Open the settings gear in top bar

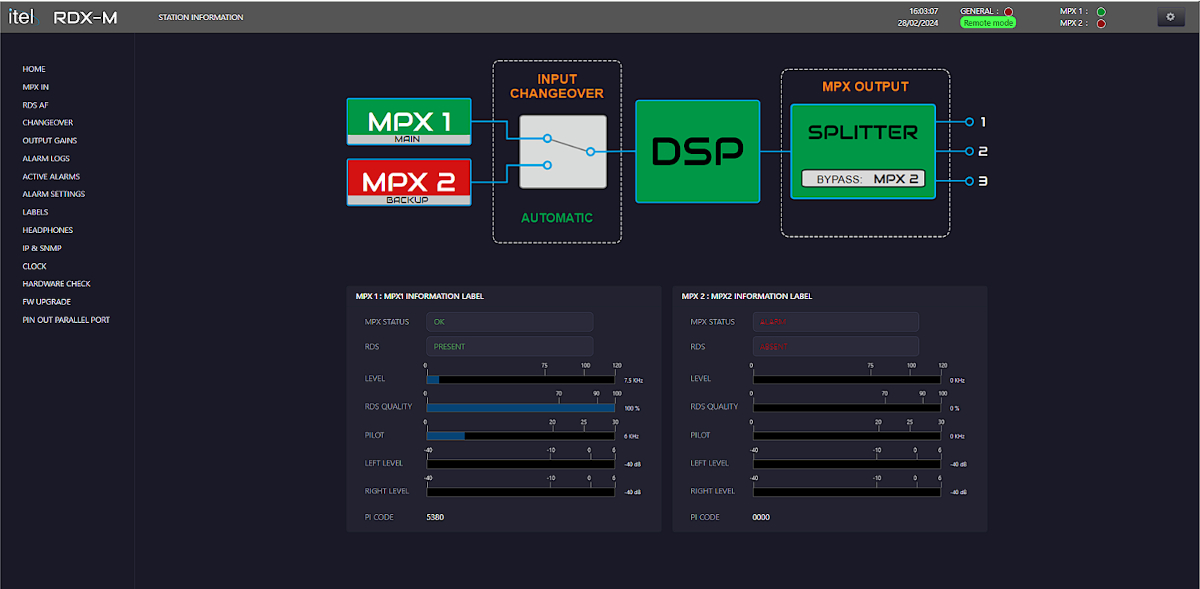1170,17
